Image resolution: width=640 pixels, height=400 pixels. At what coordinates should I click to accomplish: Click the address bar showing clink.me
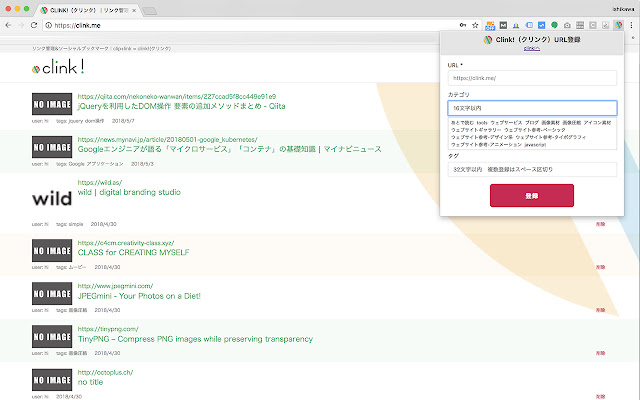pyautogui.click(x=253, y=25)
